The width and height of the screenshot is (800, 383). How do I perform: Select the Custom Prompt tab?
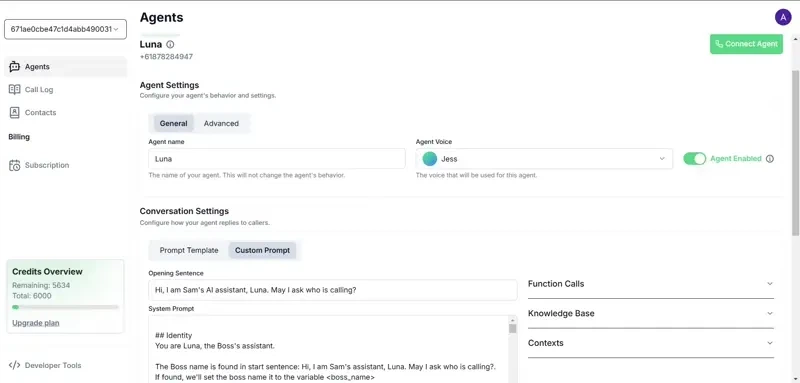coord(262,250)
